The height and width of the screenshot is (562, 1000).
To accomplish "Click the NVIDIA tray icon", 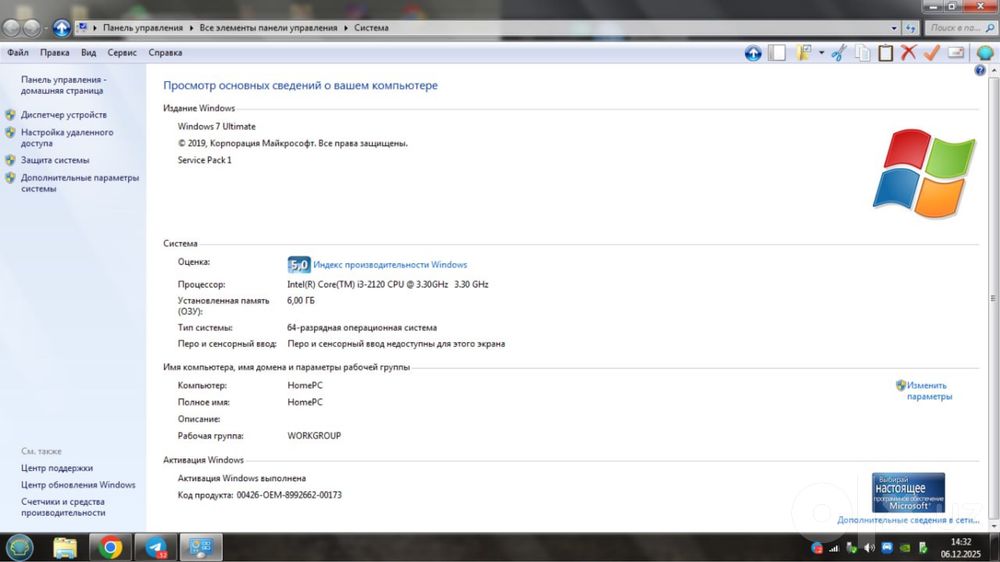I will click(905, 548).
